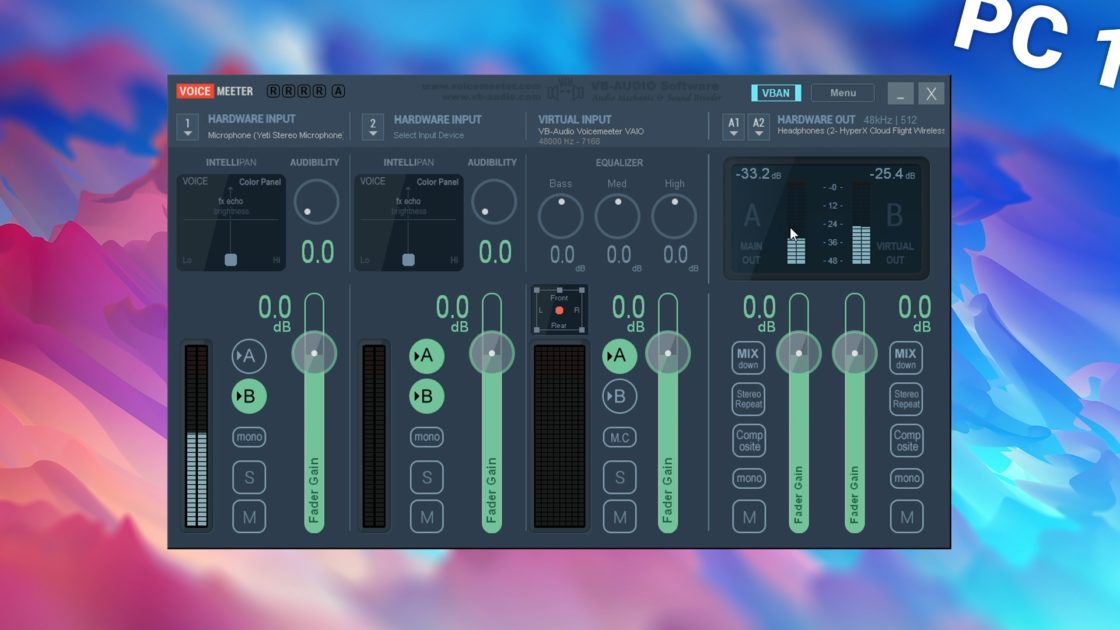Close the Voicemeeter window
This screenshot has width=1120, height=630.
(931, 94)
